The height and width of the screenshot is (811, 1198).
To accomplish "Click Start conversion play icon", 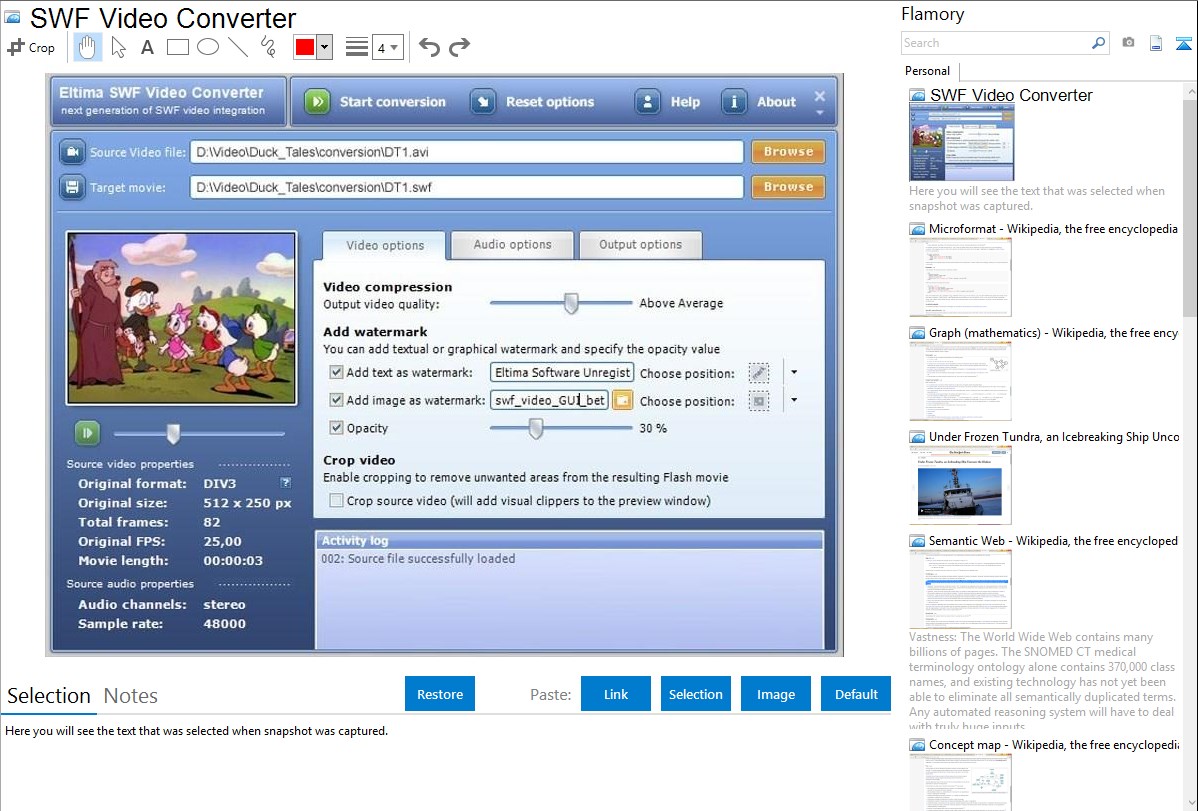I will coord(317,101).
